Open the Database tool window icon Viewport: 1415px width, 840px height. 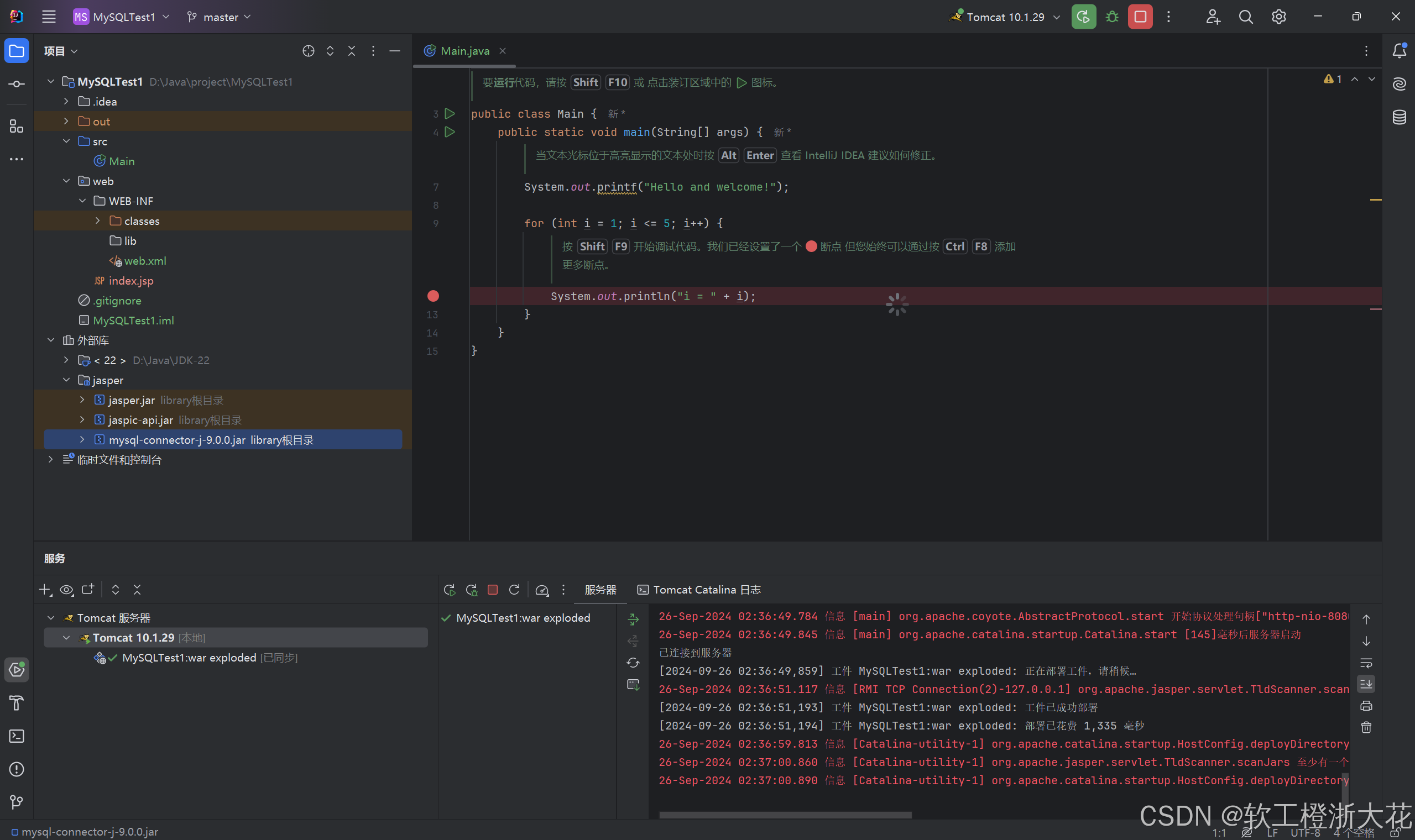pyautogui.click(x=1398, y=117)
